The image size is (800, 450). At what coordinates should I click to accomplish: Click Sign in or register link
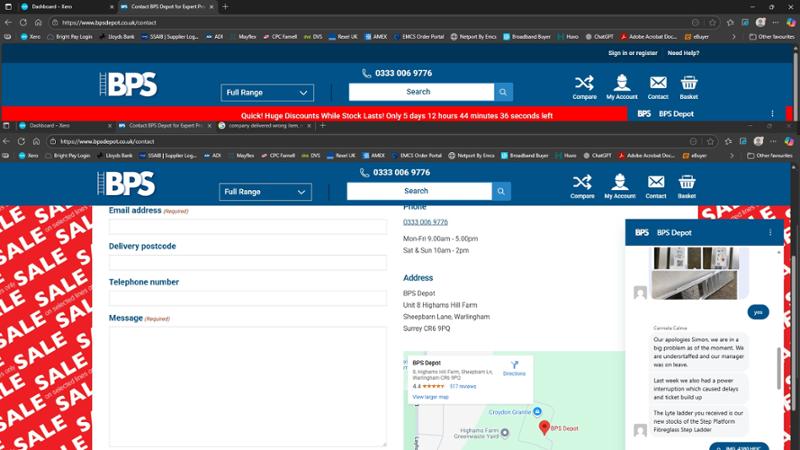pos(633,53)
